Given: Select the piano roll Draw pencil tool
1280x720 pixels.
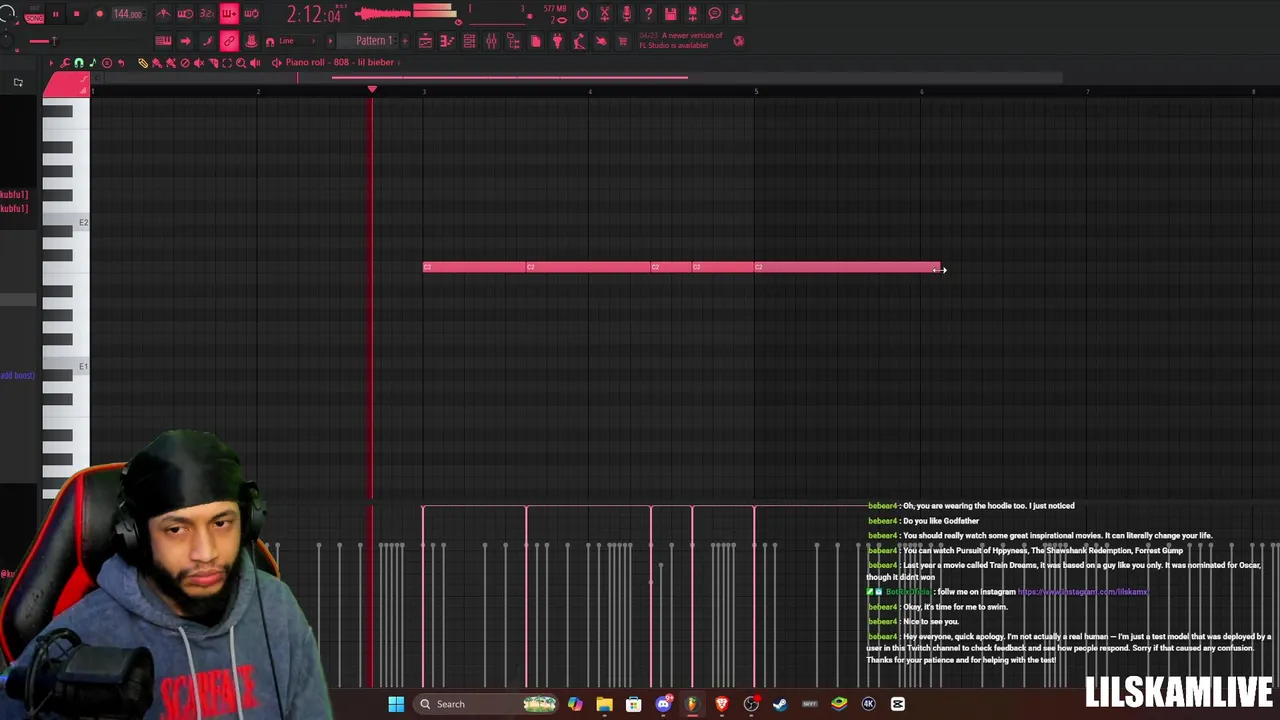Looking at the screenshot, I should [143, 63].
